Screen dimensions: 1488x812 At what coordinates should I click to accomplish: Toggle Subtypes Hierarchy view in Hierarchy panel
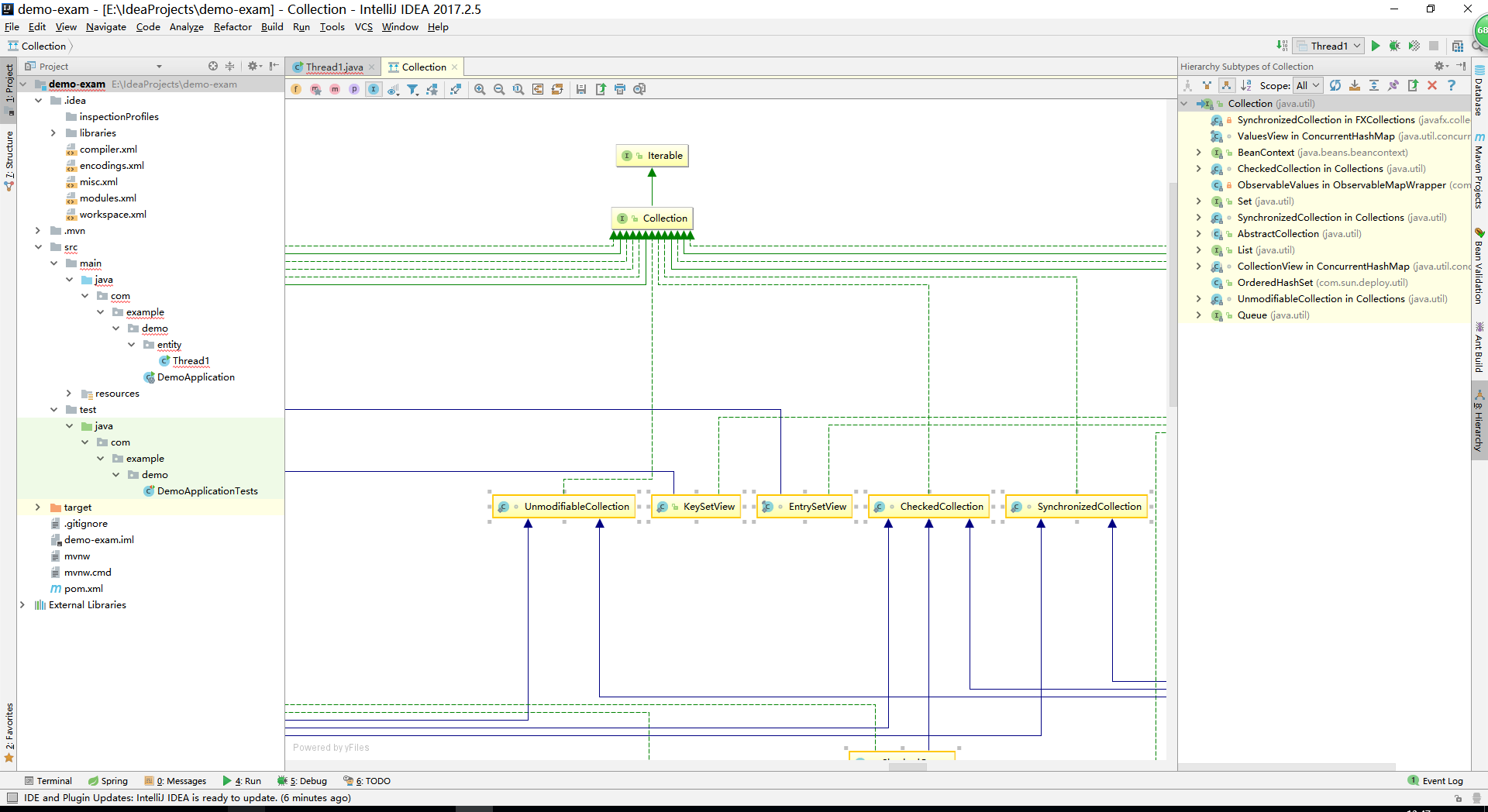pyautogui.click(x=1226, y=85)
